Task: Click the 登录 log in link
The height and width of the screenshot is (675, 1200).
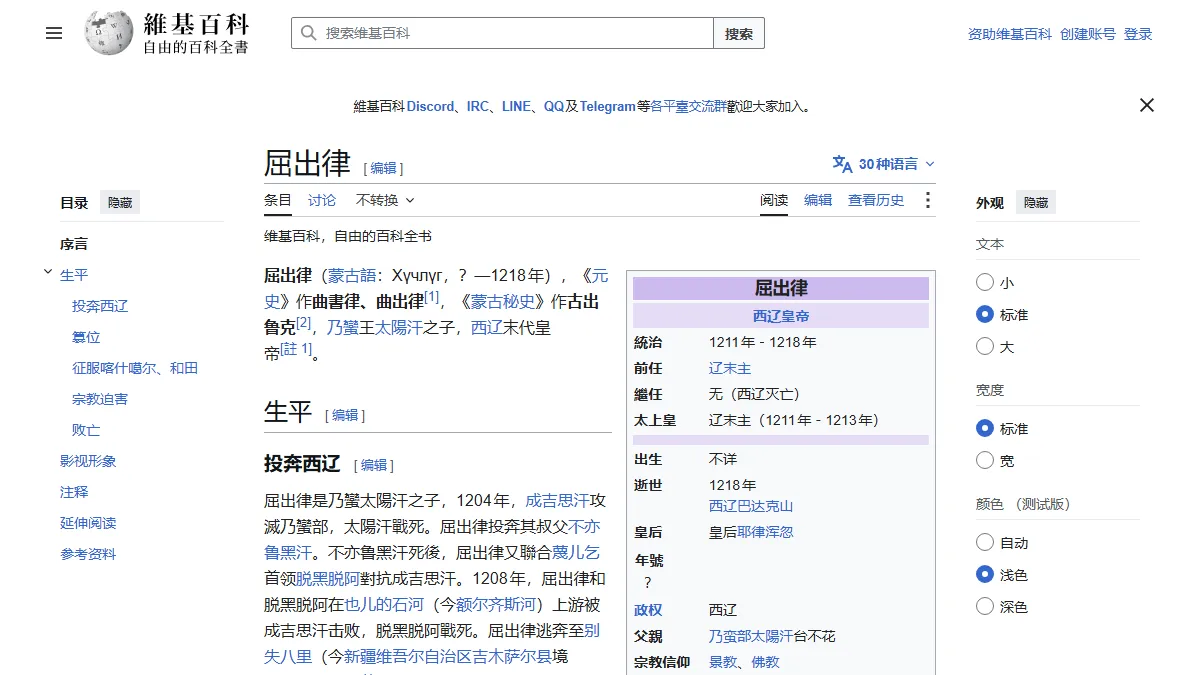Action: (x=1138, y=34)
